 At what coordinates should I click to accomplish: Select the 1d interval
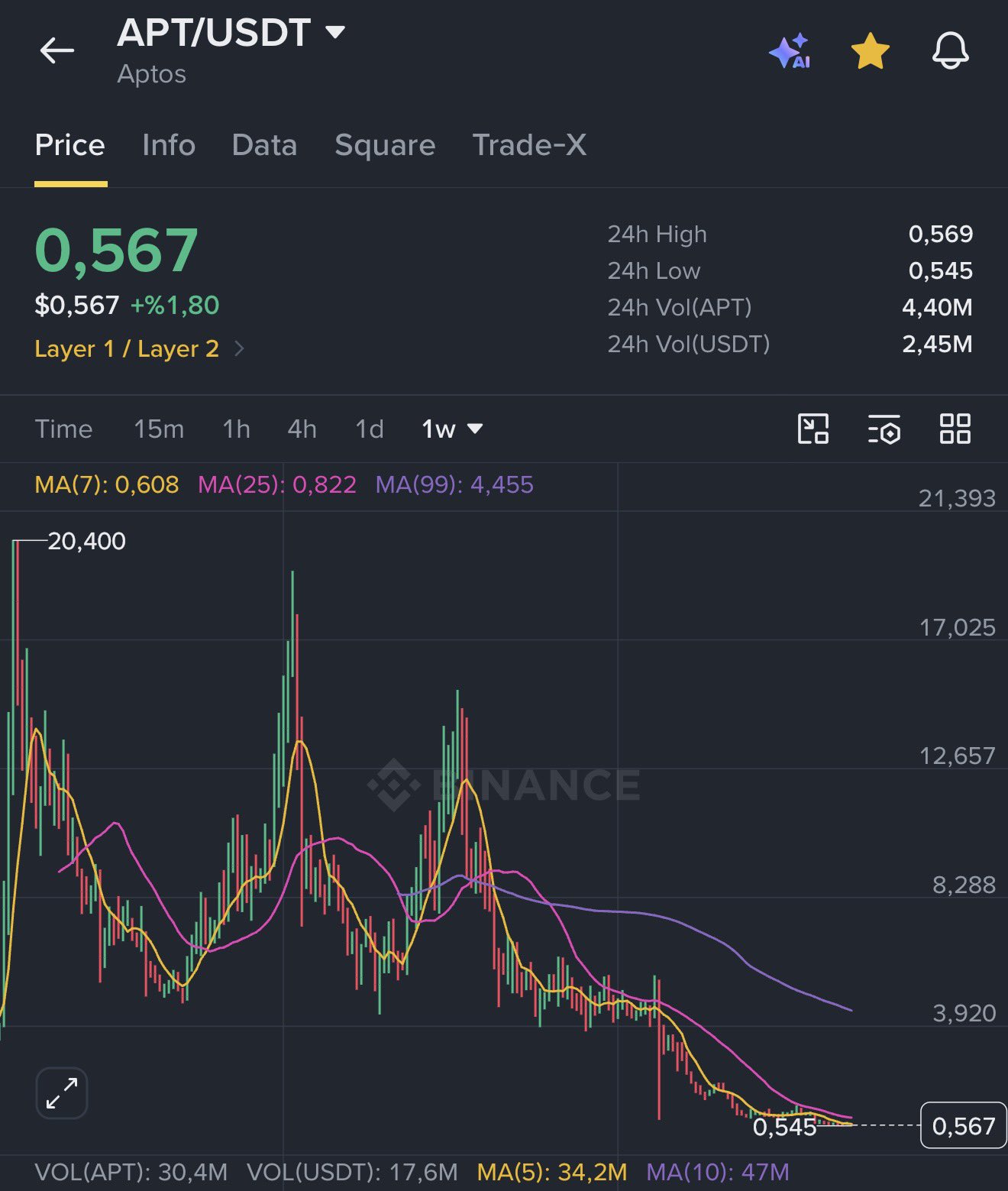(370, 429)
